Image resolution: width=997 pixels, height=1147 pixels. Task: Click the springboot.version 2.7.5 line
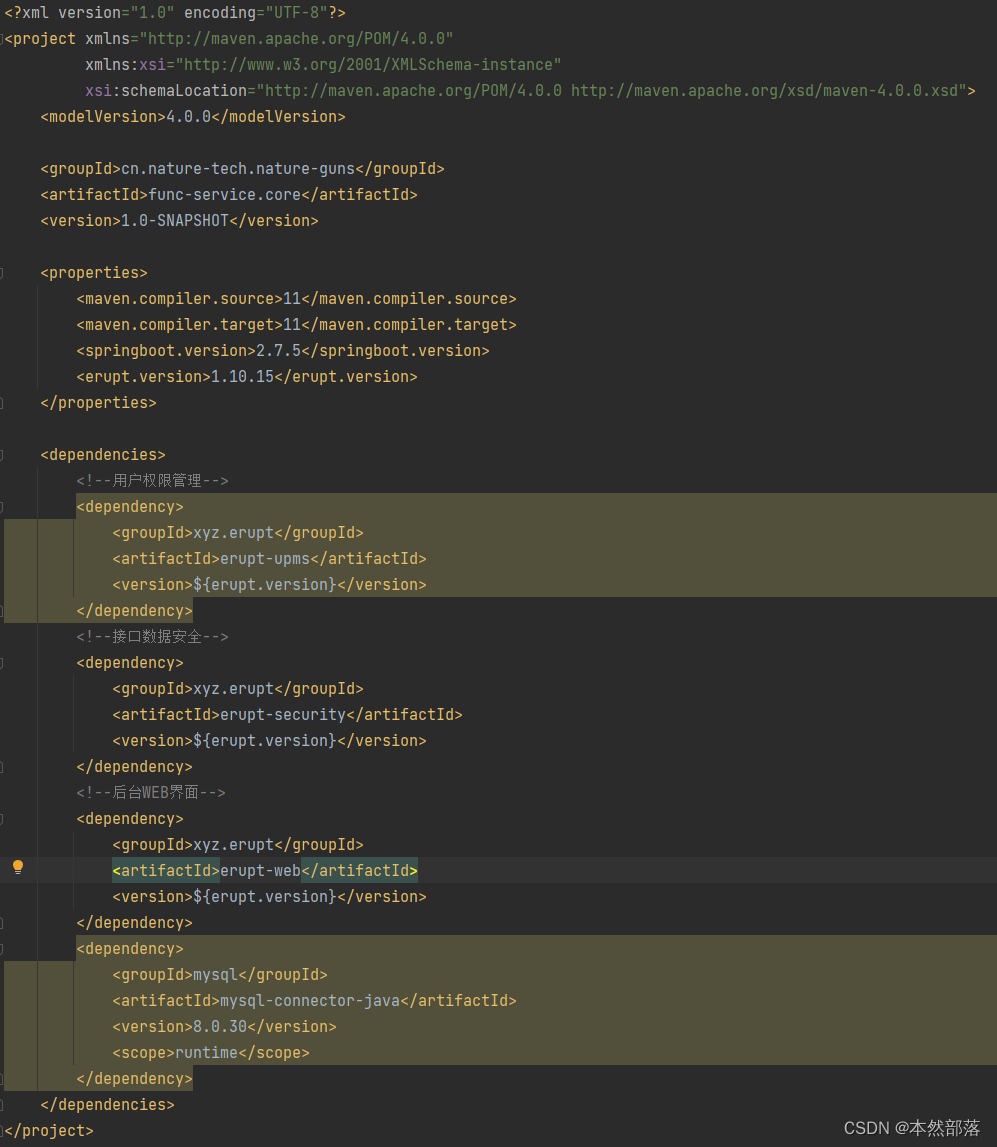pos(283,351)
